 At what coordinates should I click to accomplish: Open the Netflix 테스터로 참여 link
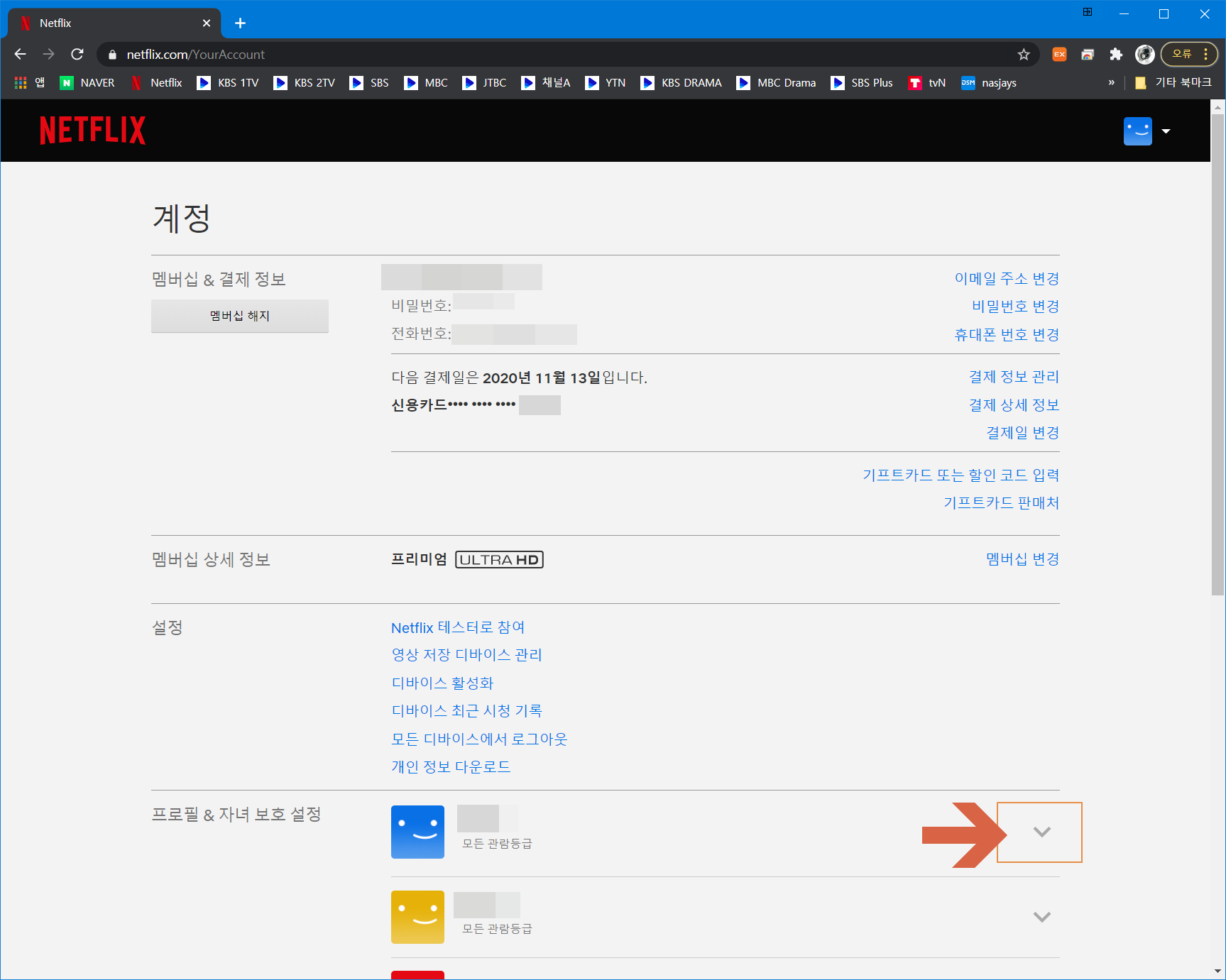[458, 627]
